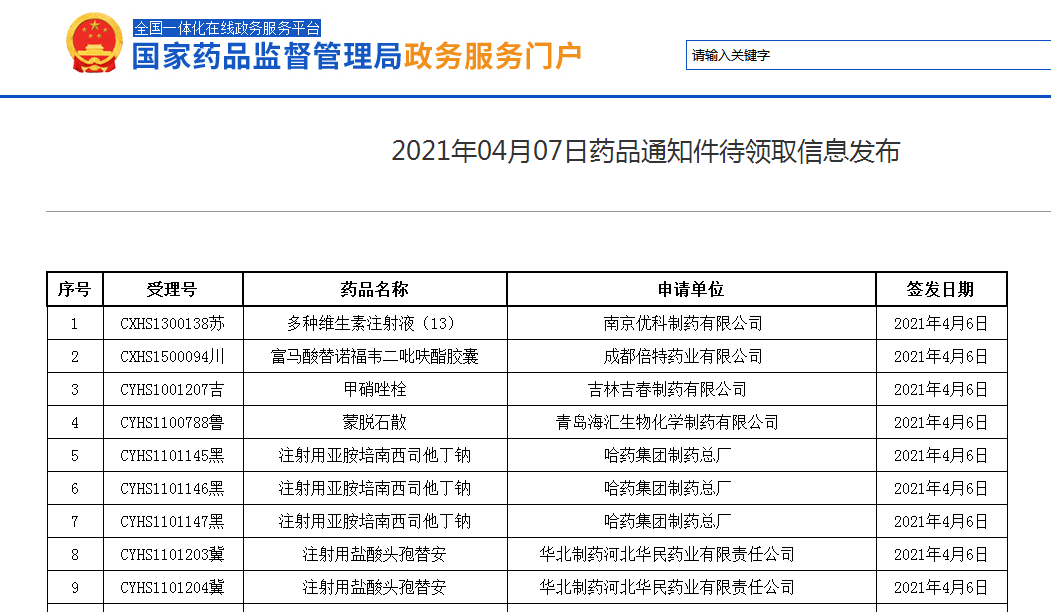The width and height of the screenshot is (1051, 612).
Task: Select cell CXHS1300138苏
Action: coord(172,324)
